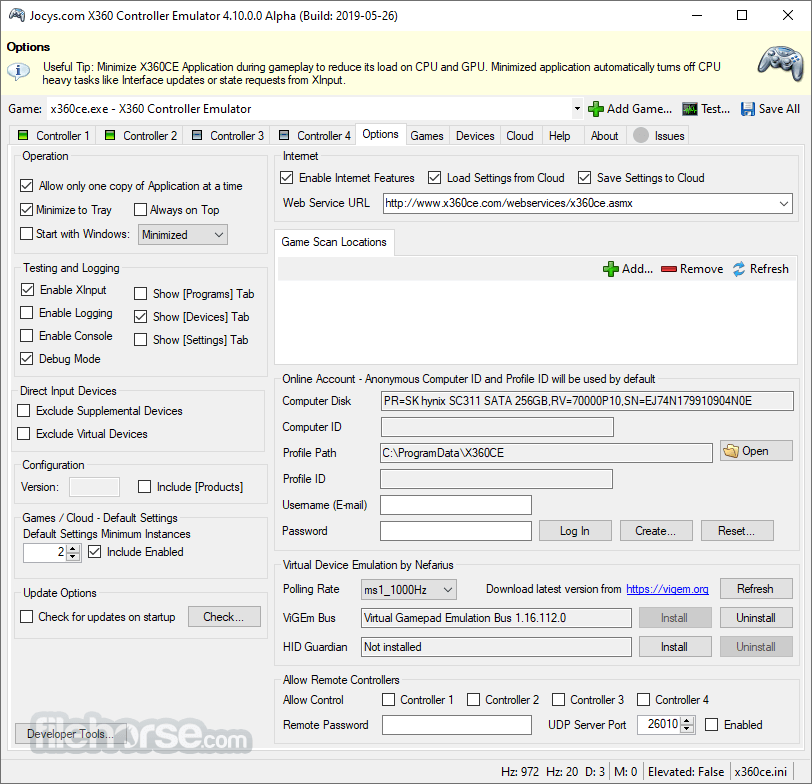Click Uninstall for ViGEm Bus
Image resolution: width=812 pixels, height=784 pixels.
point(756,618)
